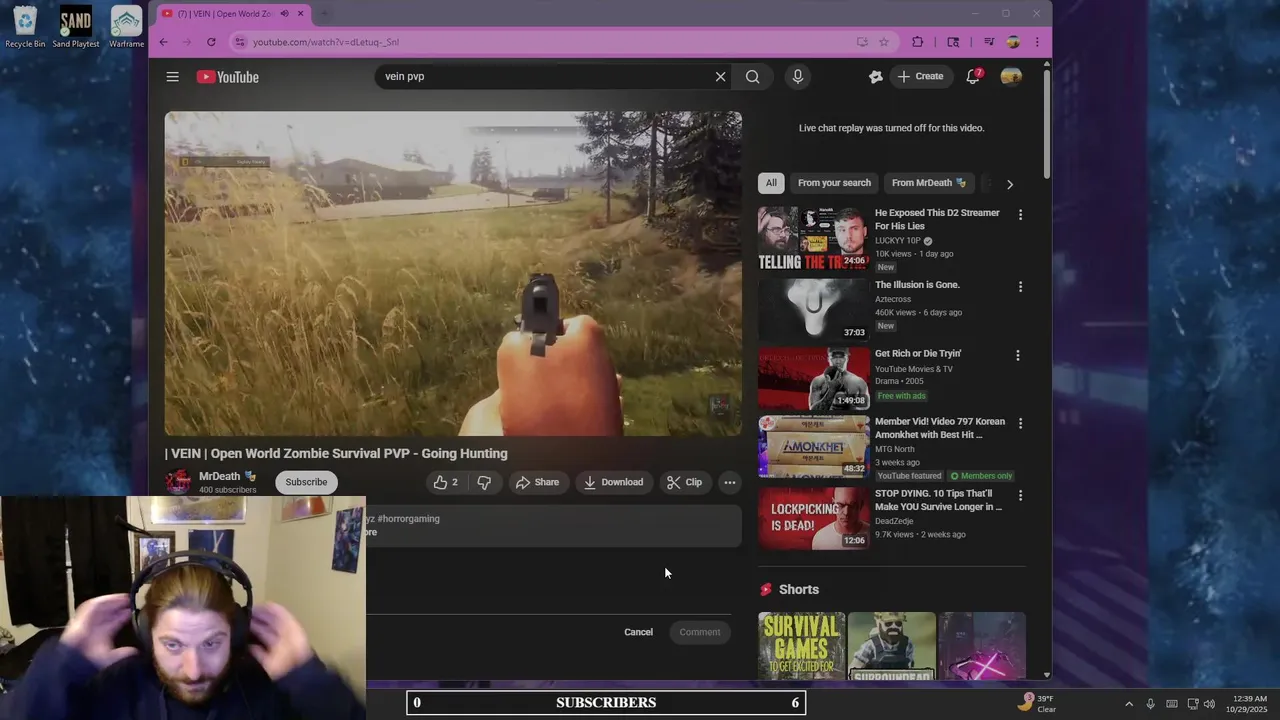Screen dimensions: 1280x720
Task: Open YouTube notifications bell
Action: point(973,77)
